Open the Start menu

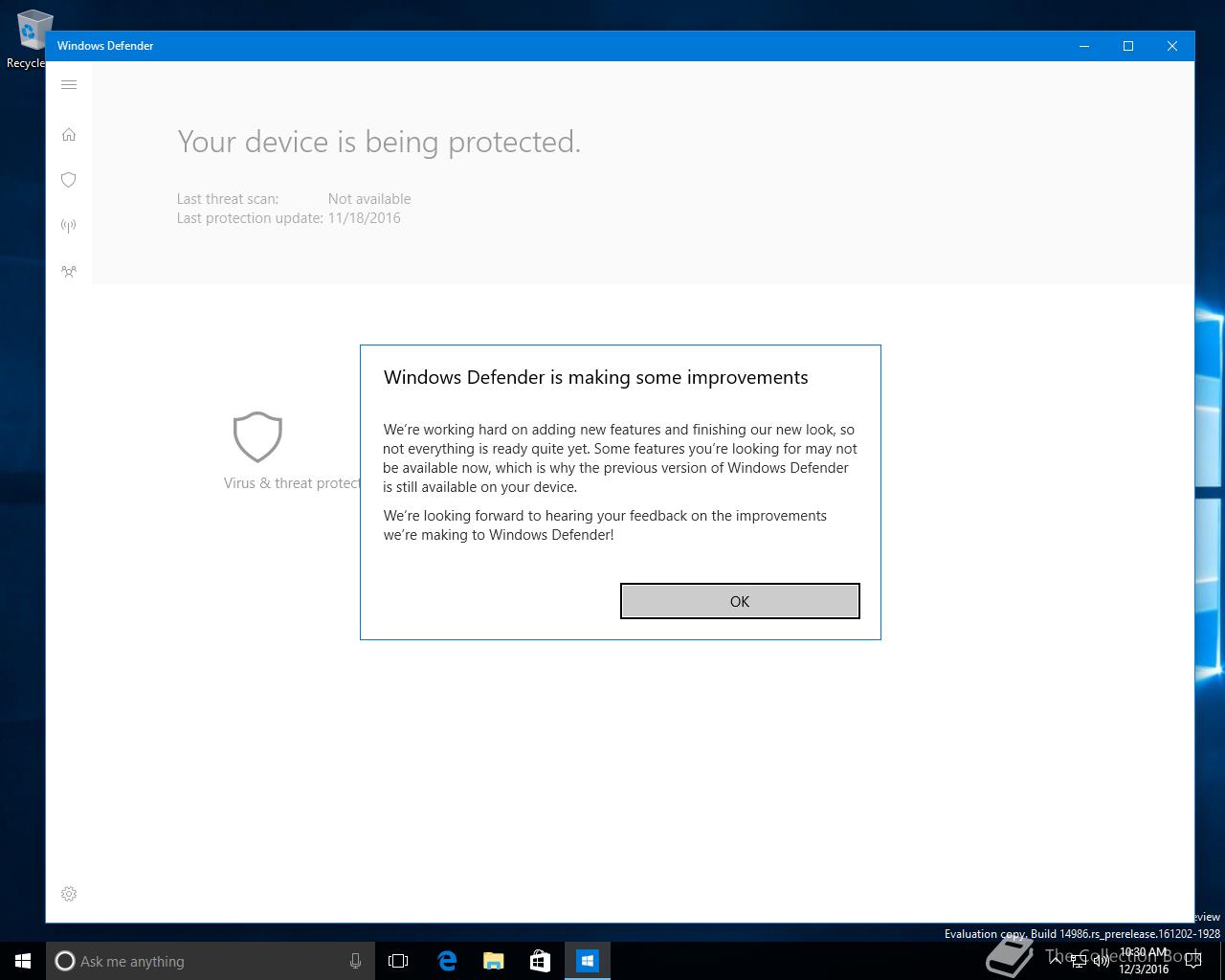pos(23,961)
